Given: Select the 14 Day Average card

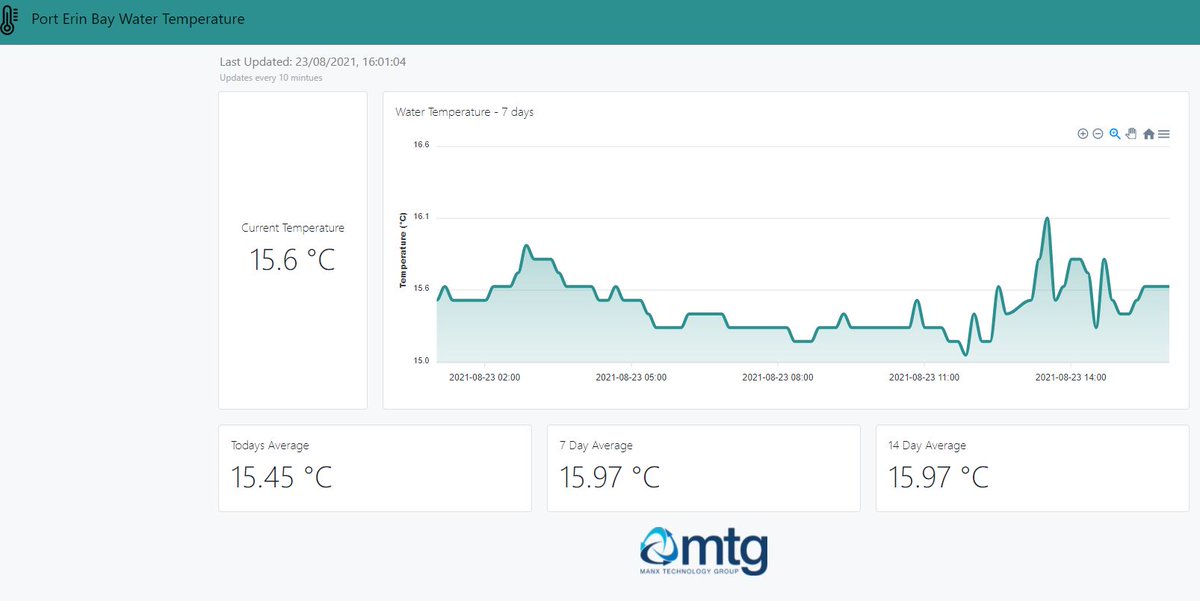Looking at the screenshot, I should 1028,467.
